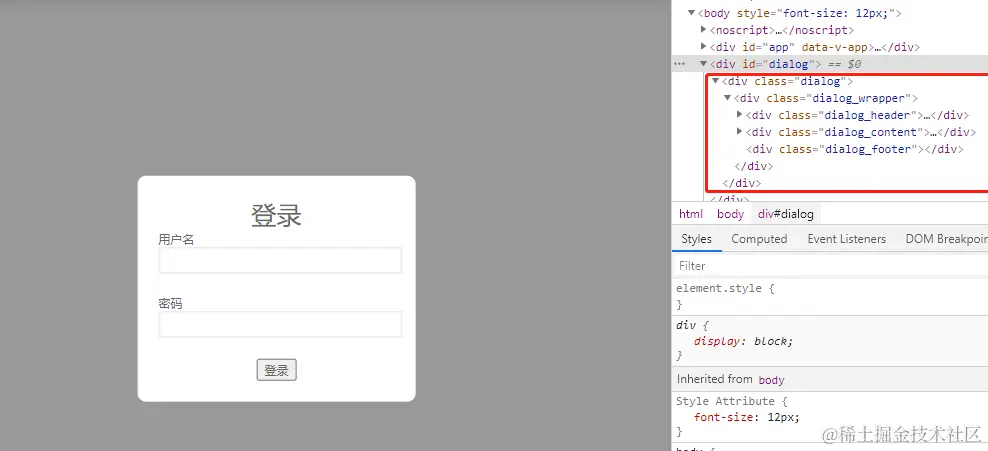Click the styles Filter input
This screenshot has width=988, height=451.
[x=830, y=266]
